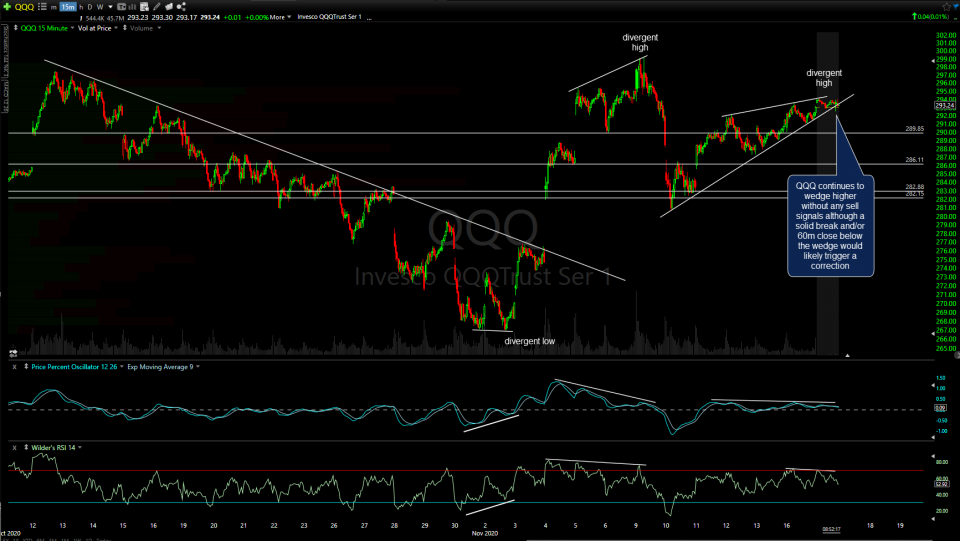Click the 45.7M volume value

coord(114,18)
